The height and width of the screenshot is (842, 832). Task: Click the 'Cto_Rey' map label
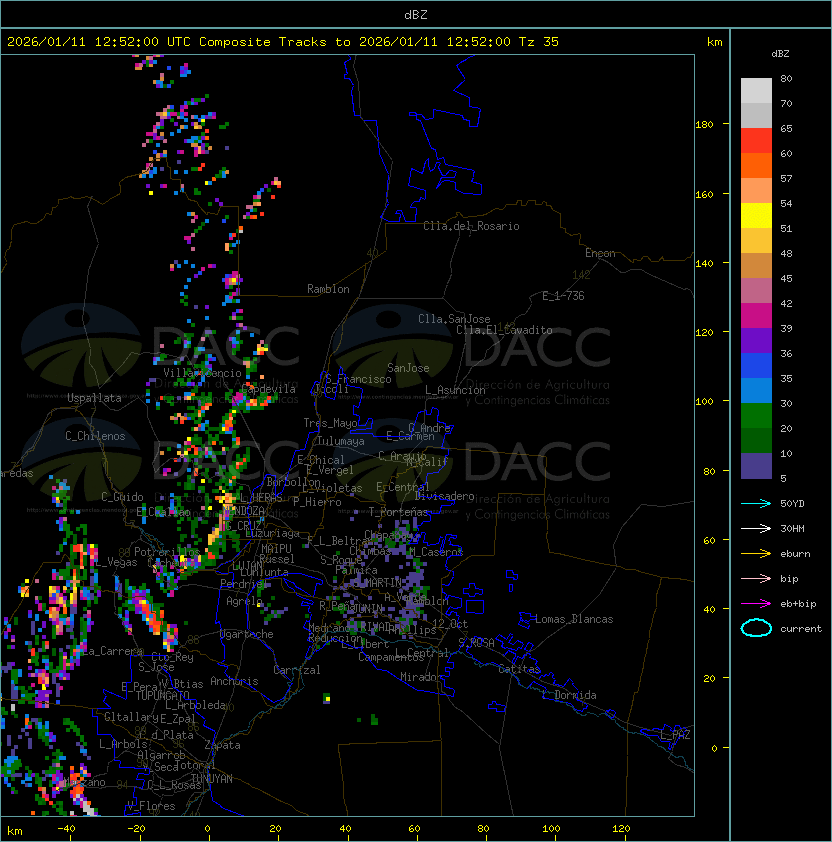coord(172,657)
